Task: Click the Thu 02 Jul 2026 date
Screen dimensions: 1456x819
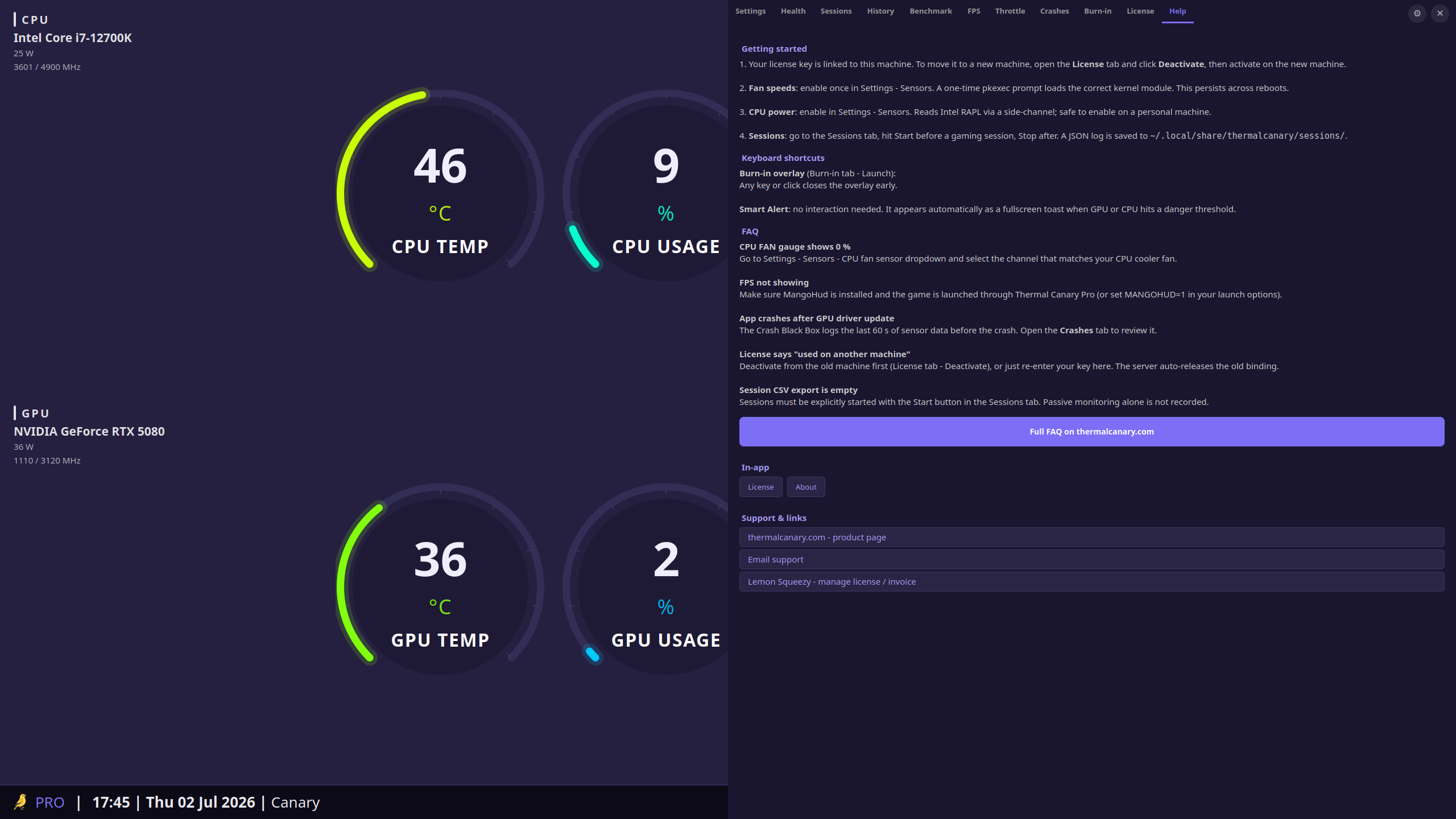Action: click(201, 803)
